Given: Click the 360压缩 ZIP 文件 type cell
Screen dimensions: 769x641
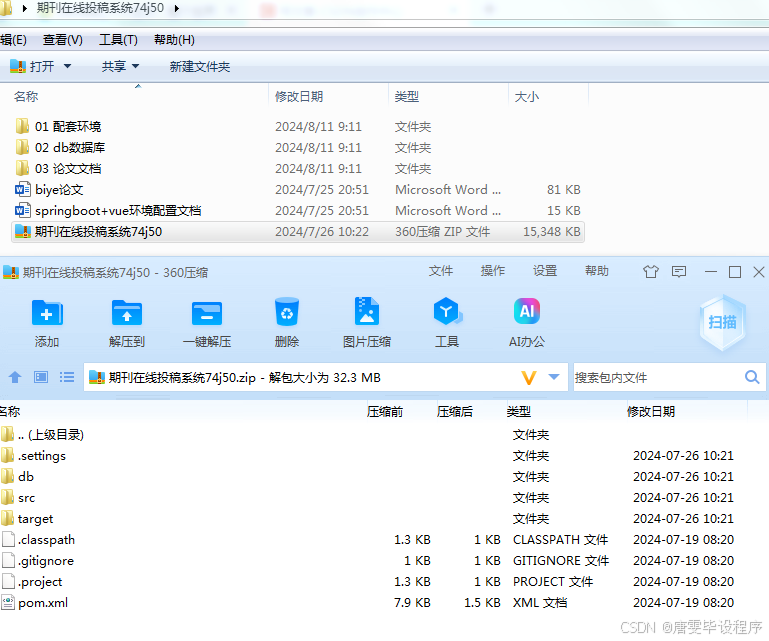Looking at the screenshot, I should 442,231.
